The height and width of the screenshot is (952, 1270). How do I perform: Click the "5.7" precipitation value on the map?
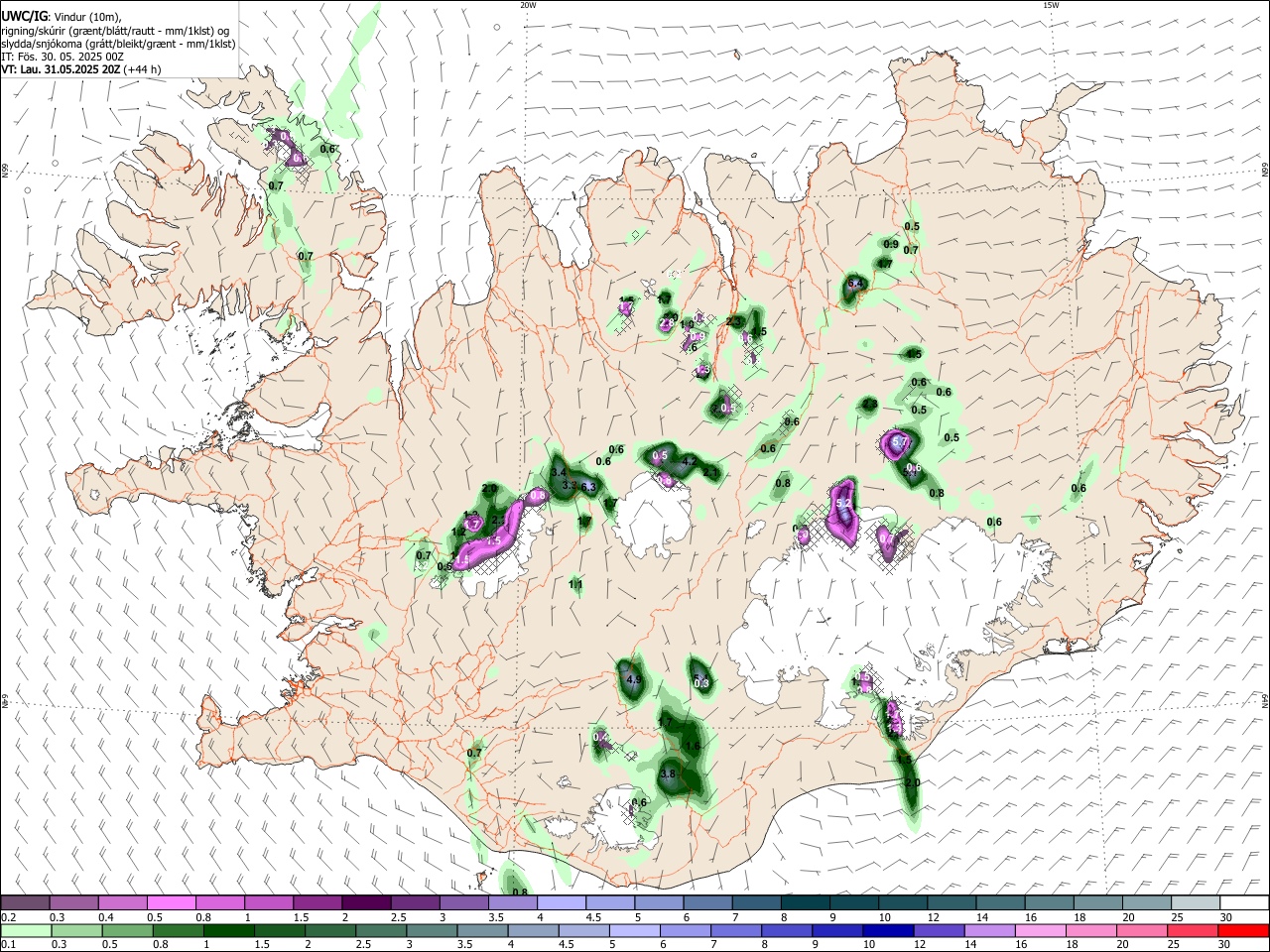(901, 441)
